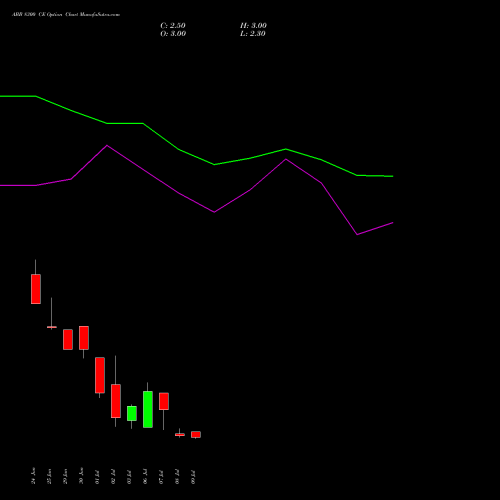The width and height of the screenshot is (500, 500).
Task: Click the chart title text at top left
Action: click(66, 15)
